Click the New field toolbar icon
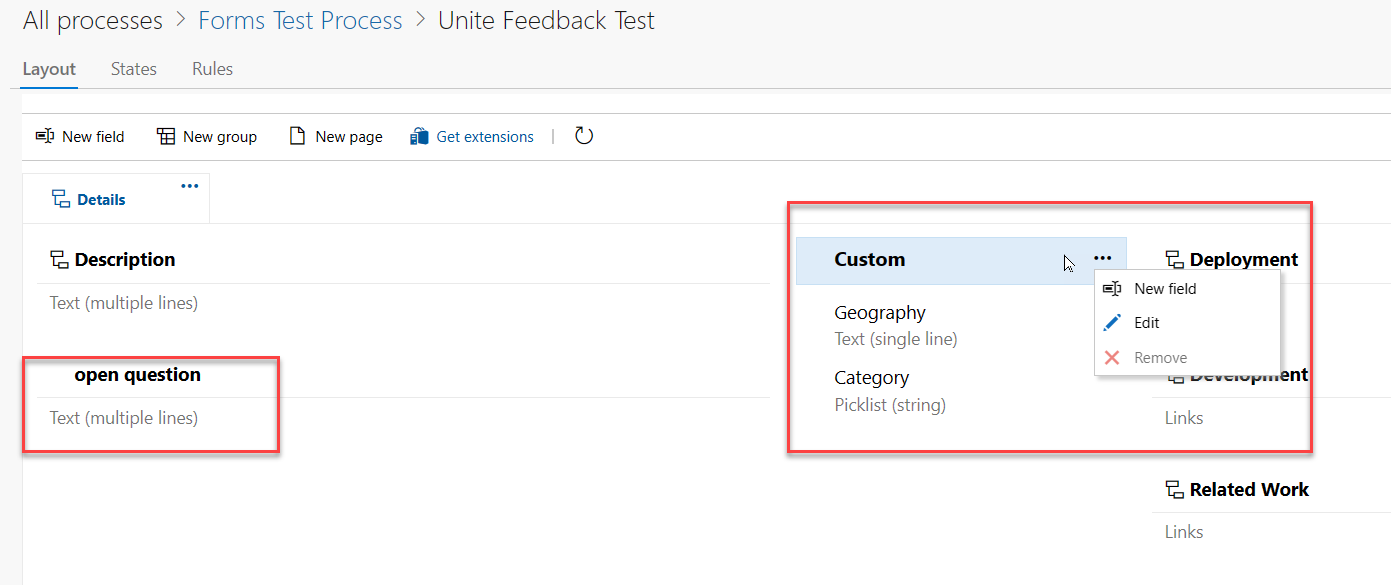Viewport: 1391px width, 585px height. [x=45, y=137]
